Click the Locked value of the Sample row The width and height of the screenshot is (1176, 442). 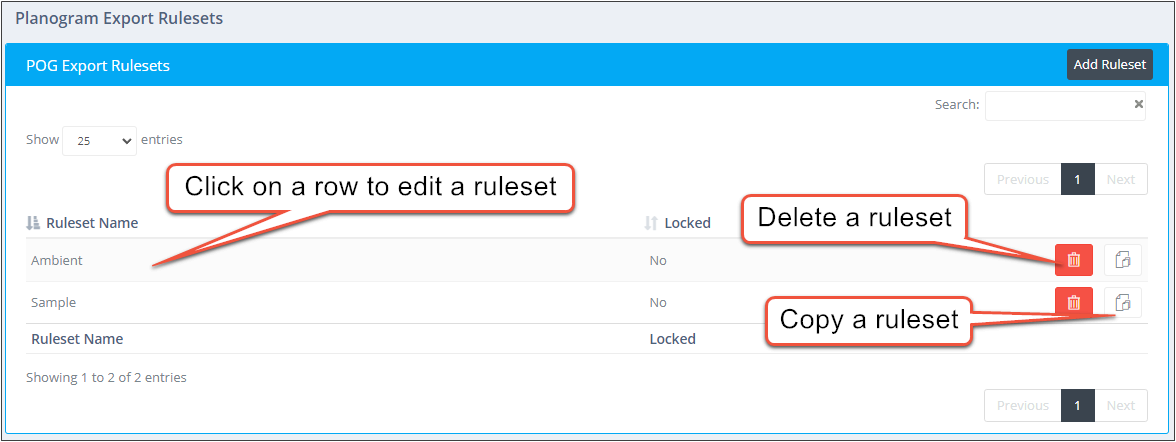[x=658, y=303]
